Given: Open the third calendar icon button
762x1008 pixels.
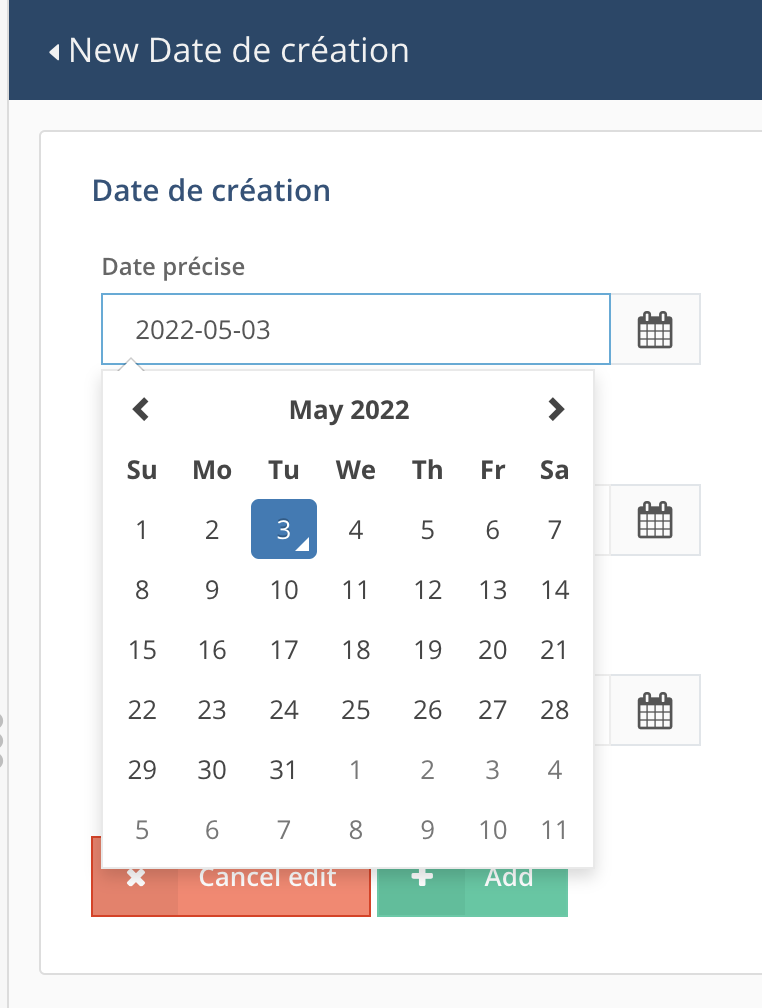Looking at the screenshot, I should point(655,711).
